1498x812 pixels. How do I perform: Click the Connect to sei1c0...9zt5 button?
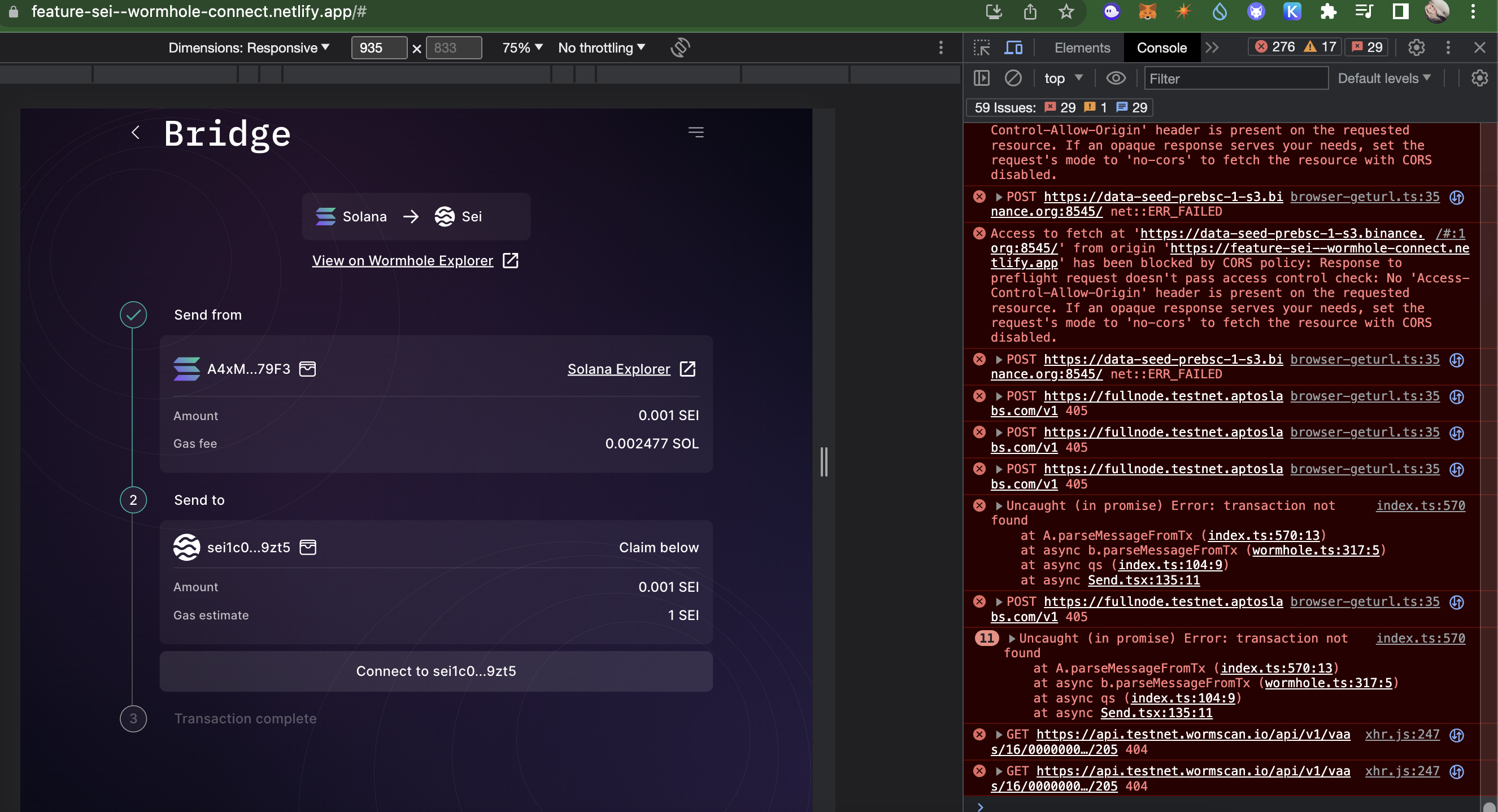pyautogui.click(x=436, y=671)
